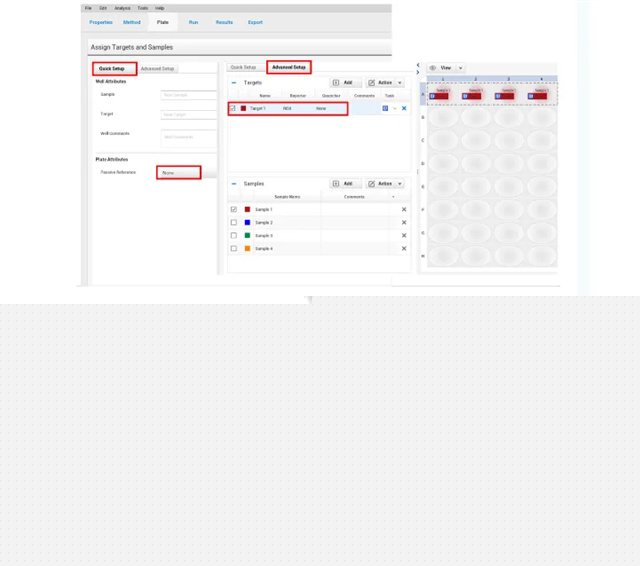The height and width of the screenshot is (566, 640).
Task: Check the Sample 2 checkbox
Action: click(234, 222)
